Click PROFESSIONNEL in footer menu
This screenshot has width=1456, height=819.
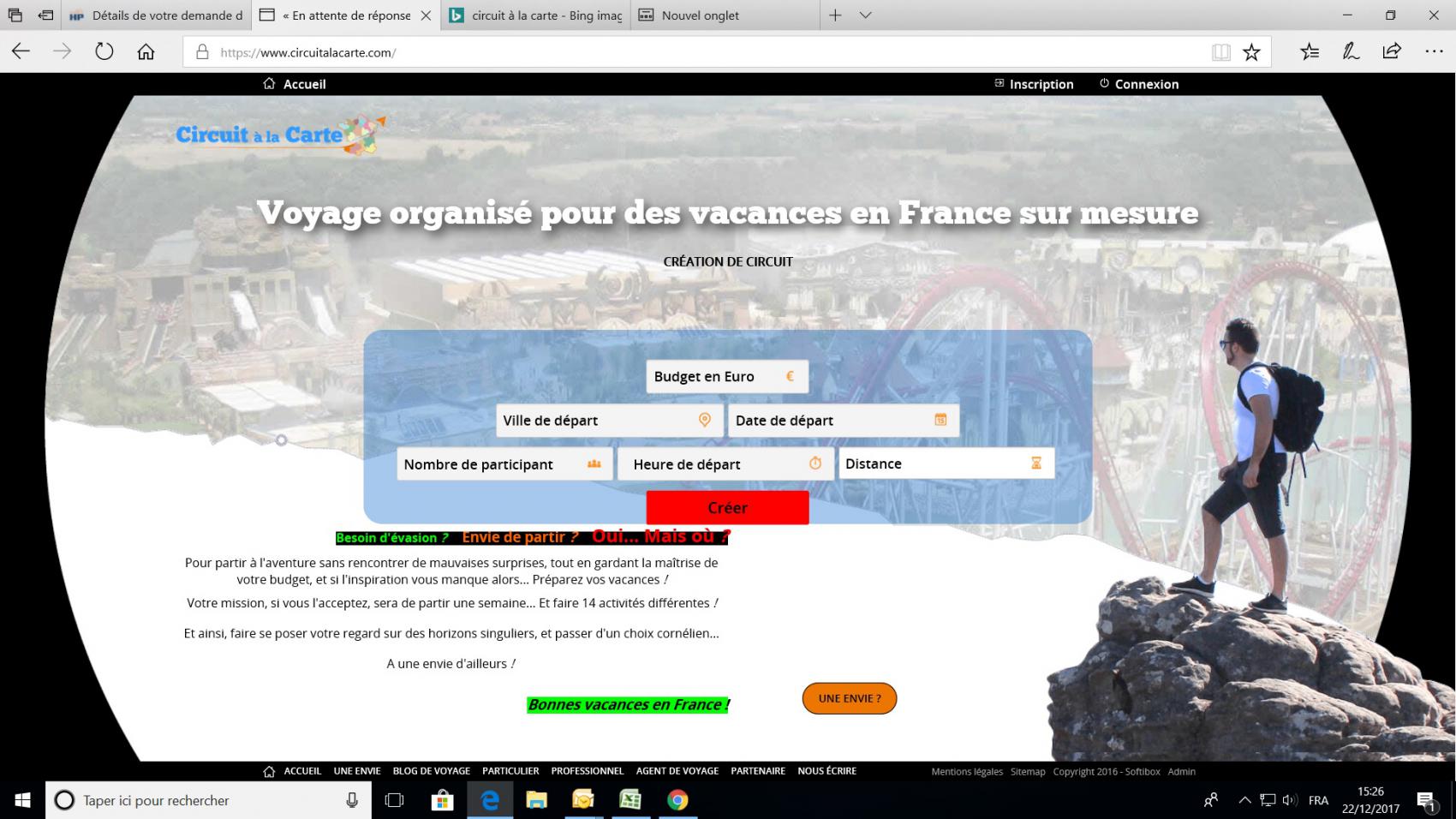(x=588, y=771)
